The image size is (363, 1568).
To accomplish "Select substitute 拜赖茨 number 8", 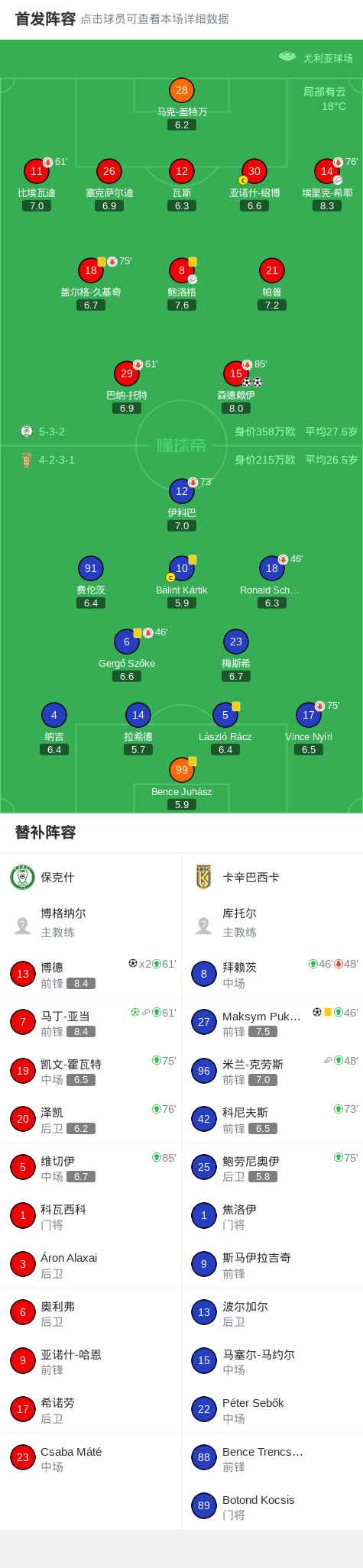I will coord(272,974).
